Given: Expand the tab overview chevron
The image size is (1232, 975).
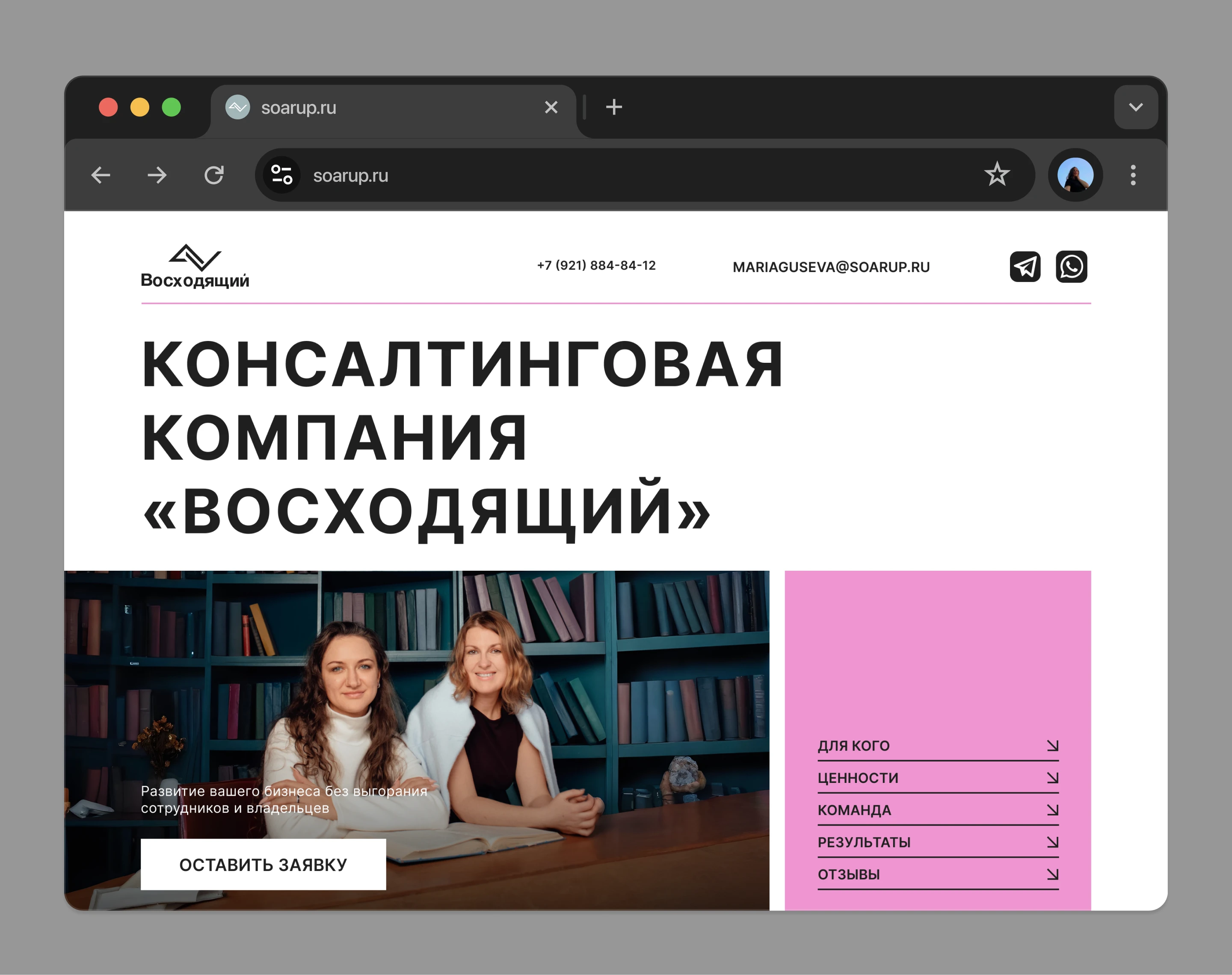Looking at the screenshot, I should (1136, 107).
